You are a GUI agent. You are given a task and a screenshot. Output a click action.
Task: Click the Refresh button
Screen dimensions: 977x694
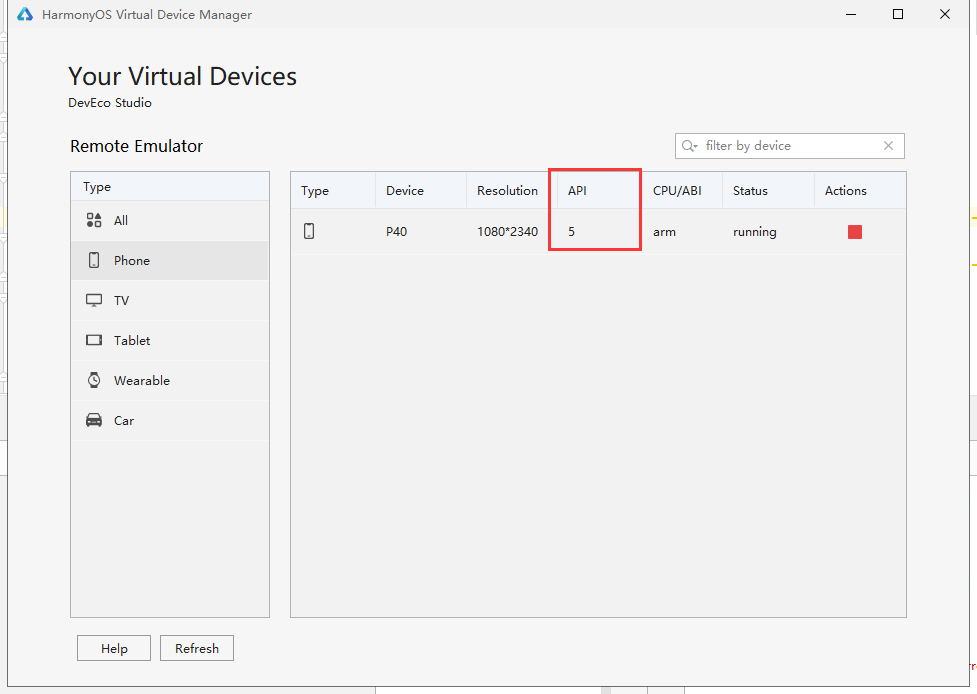click(196, 648)
